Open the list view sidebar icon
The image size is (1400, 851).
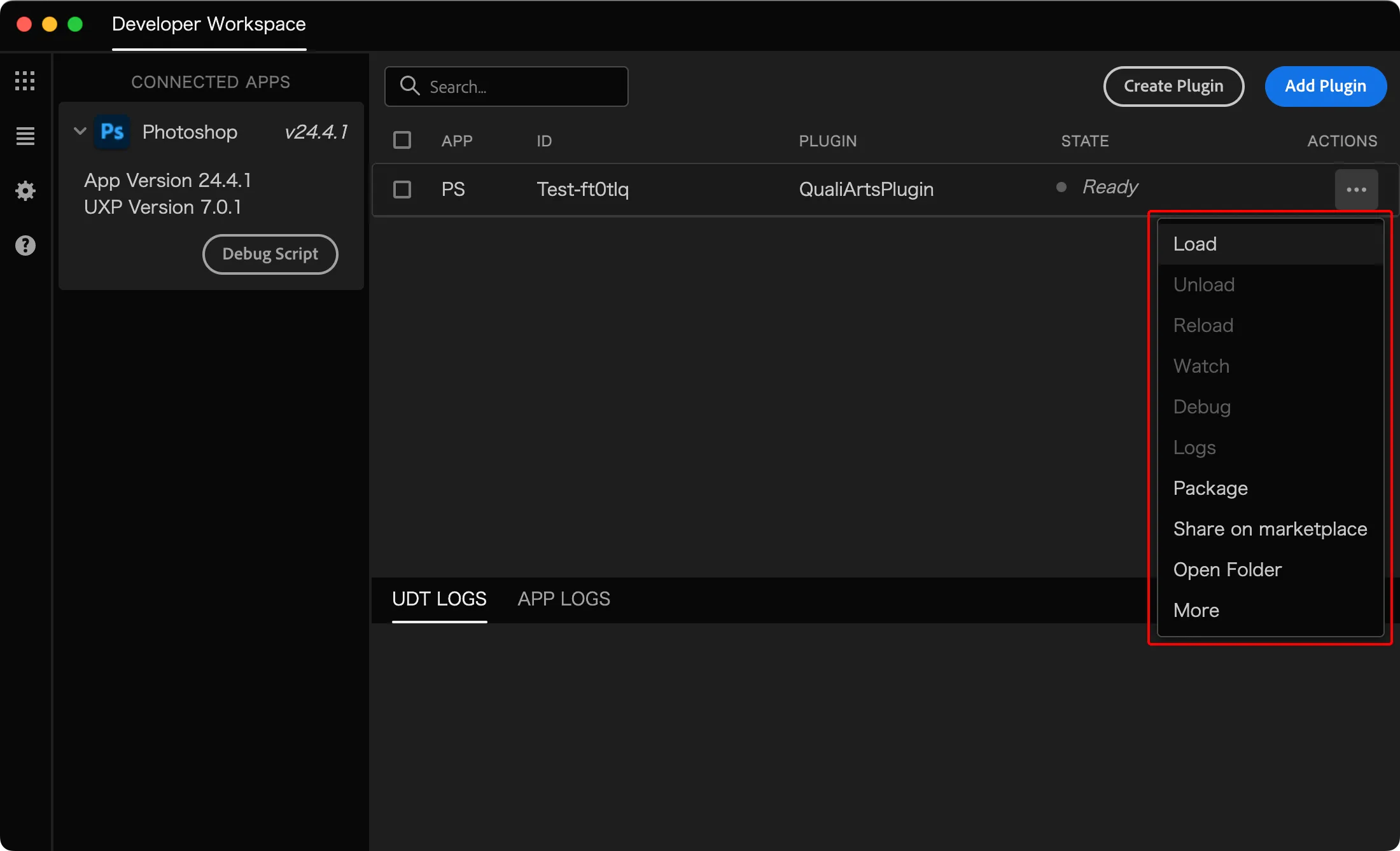25,135
